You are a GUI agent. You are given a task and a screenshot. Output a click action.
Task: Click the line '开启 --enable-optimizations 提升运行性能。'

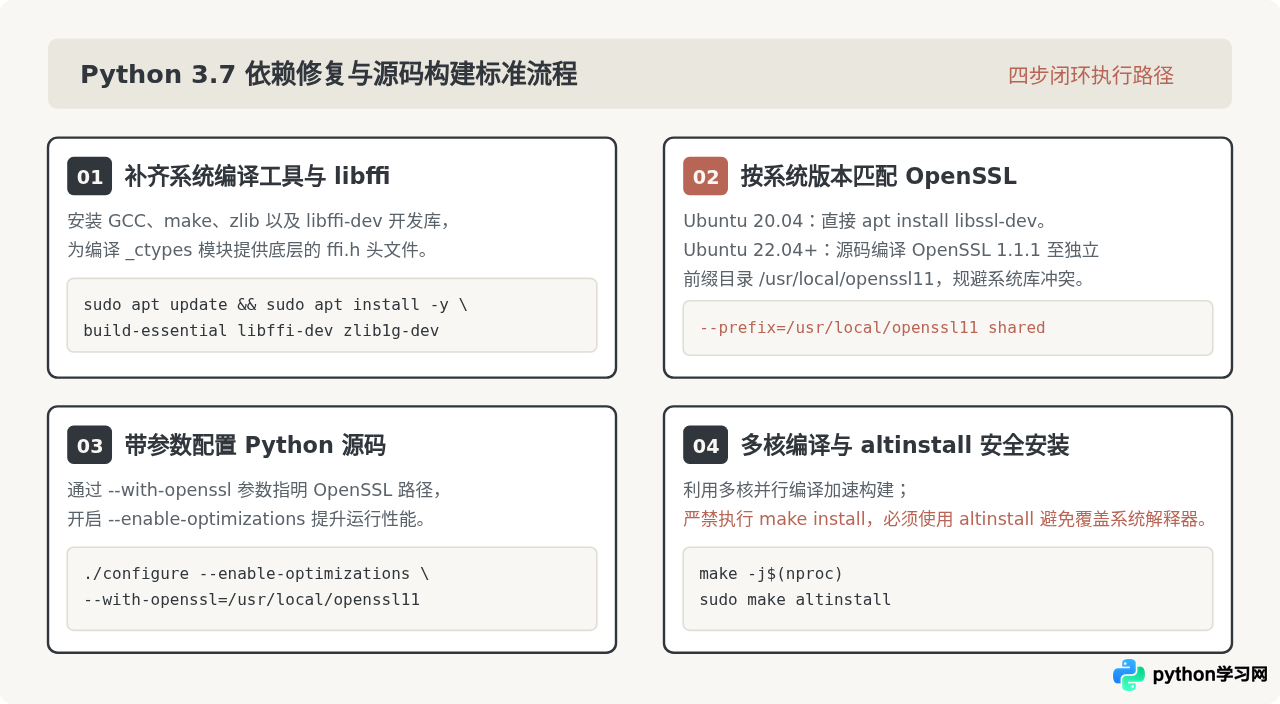tap(247, 518)
